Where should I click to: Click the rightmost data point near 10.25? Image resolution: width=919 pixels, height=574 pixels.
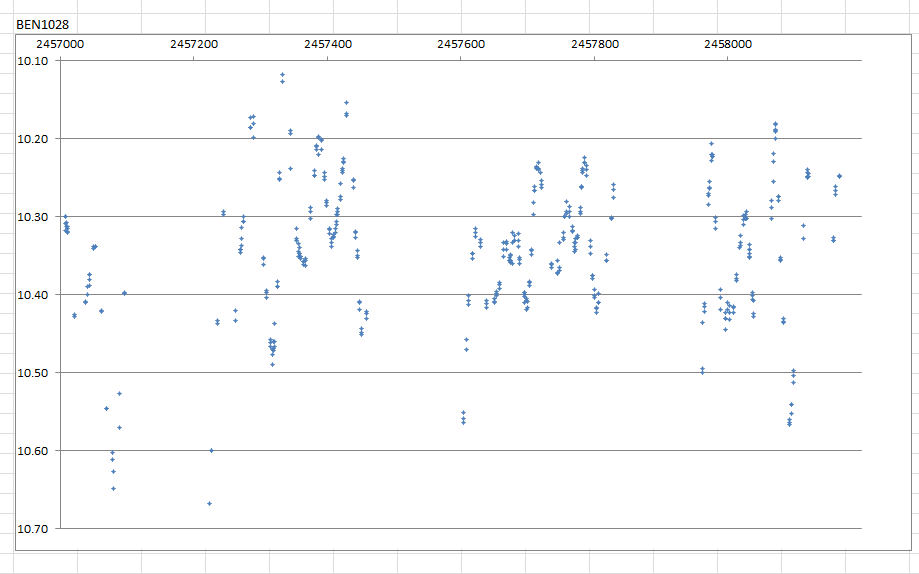click(x=839, y=176)
